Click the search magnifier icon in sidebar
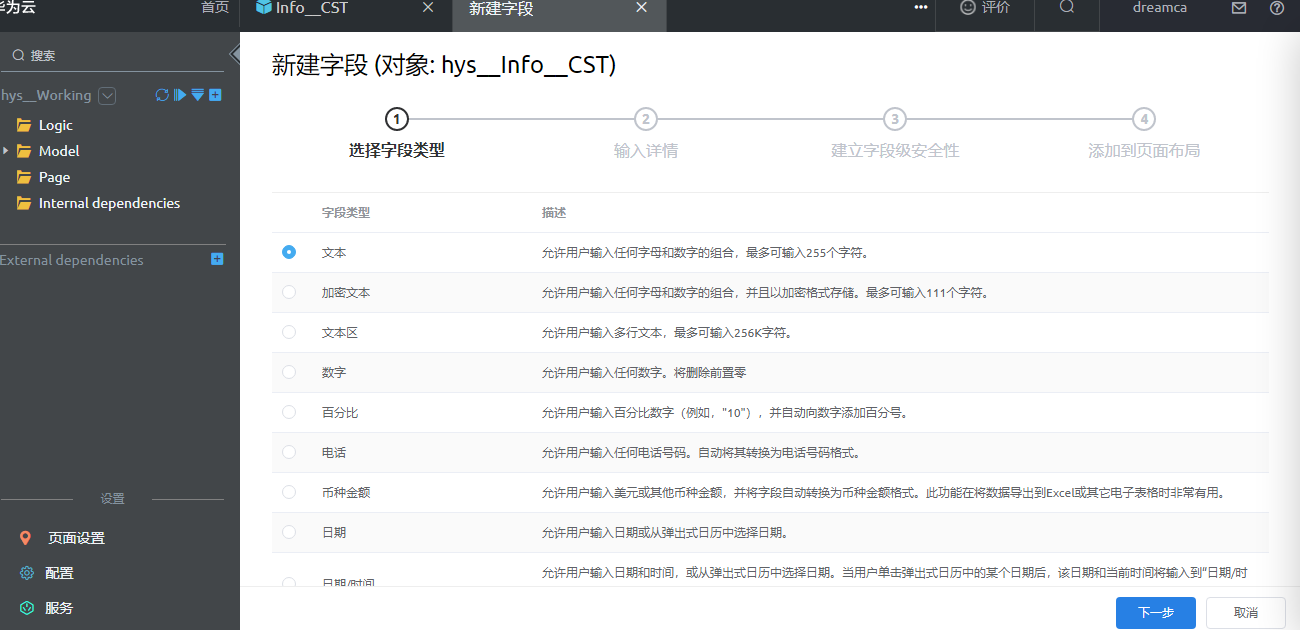This screenshot has height=630, width=1300. pyautogui.click(x=18, y=56)
